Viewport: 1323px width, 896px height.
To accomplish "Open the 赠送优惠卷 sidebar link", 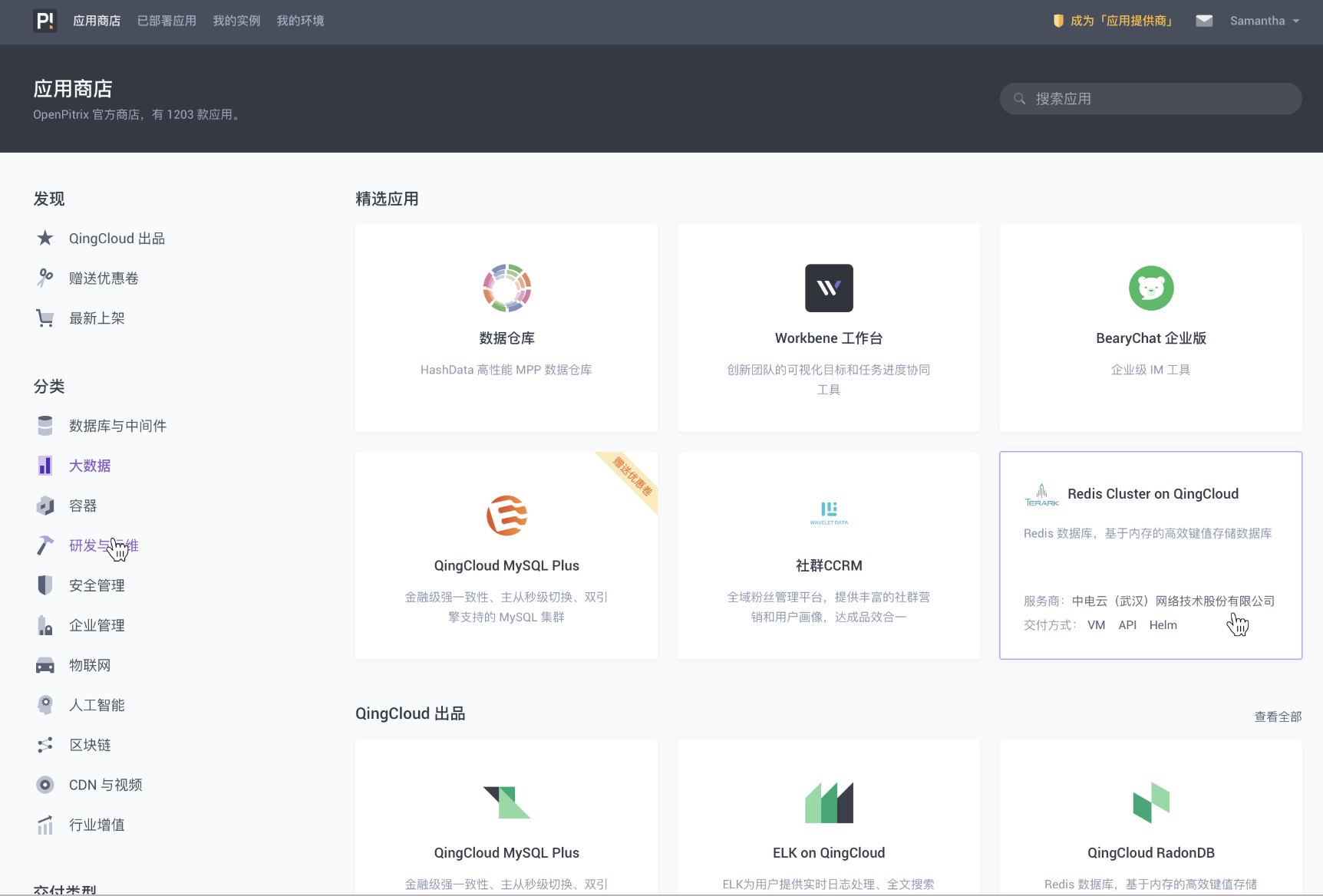I will [104, 278].
